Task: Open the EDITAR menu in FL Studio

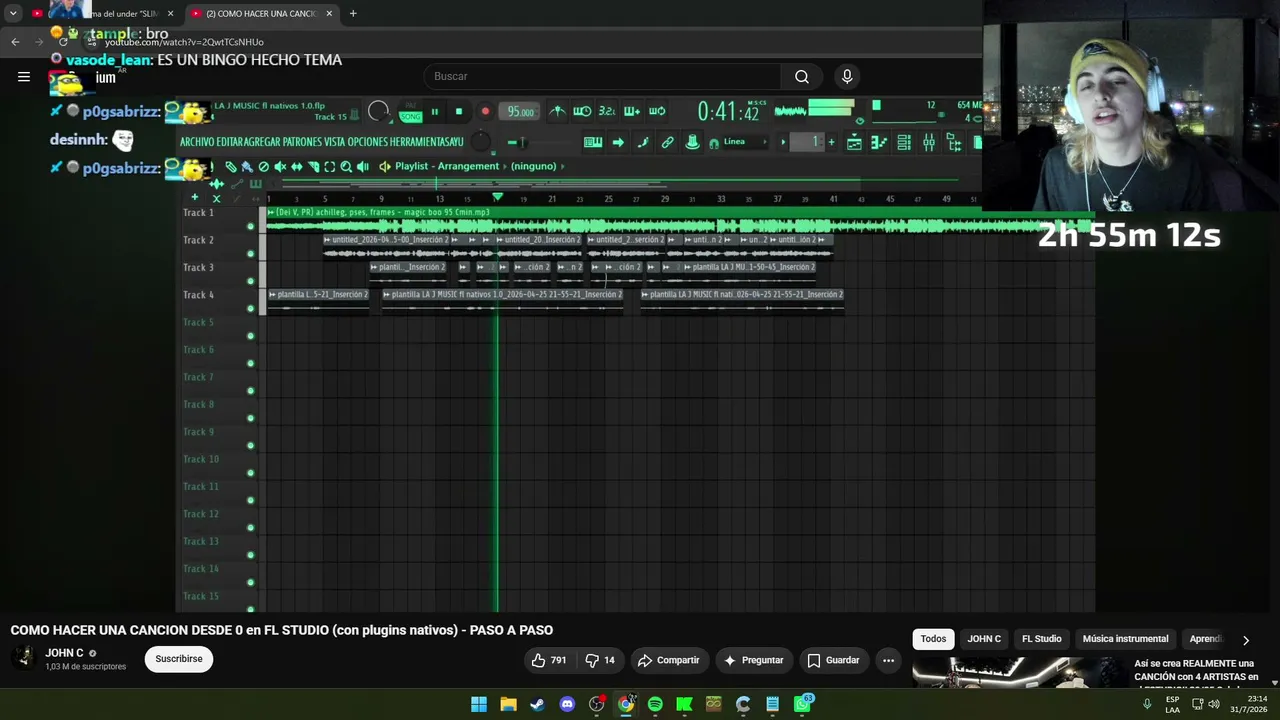Action: (229, 142)
